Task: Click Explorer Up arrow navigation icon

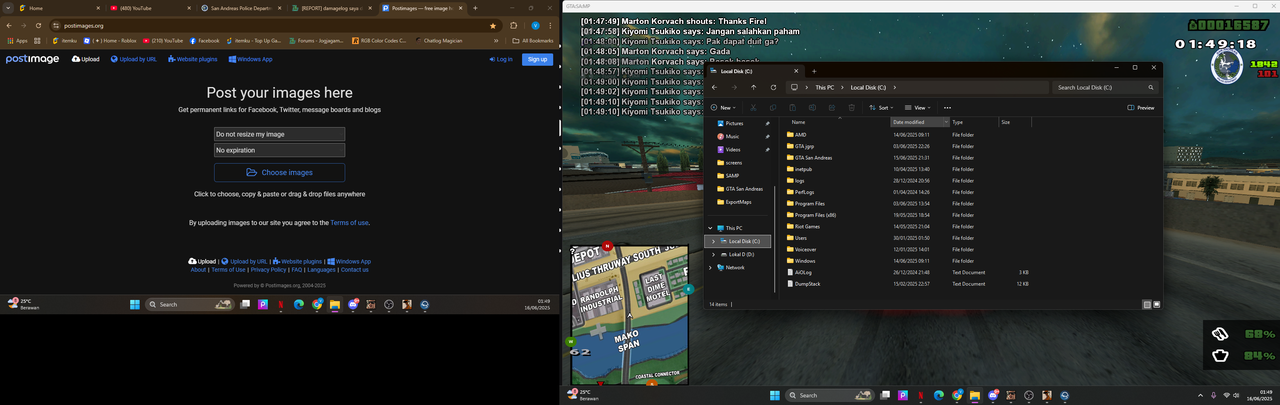Action: [x=754, y=87]
